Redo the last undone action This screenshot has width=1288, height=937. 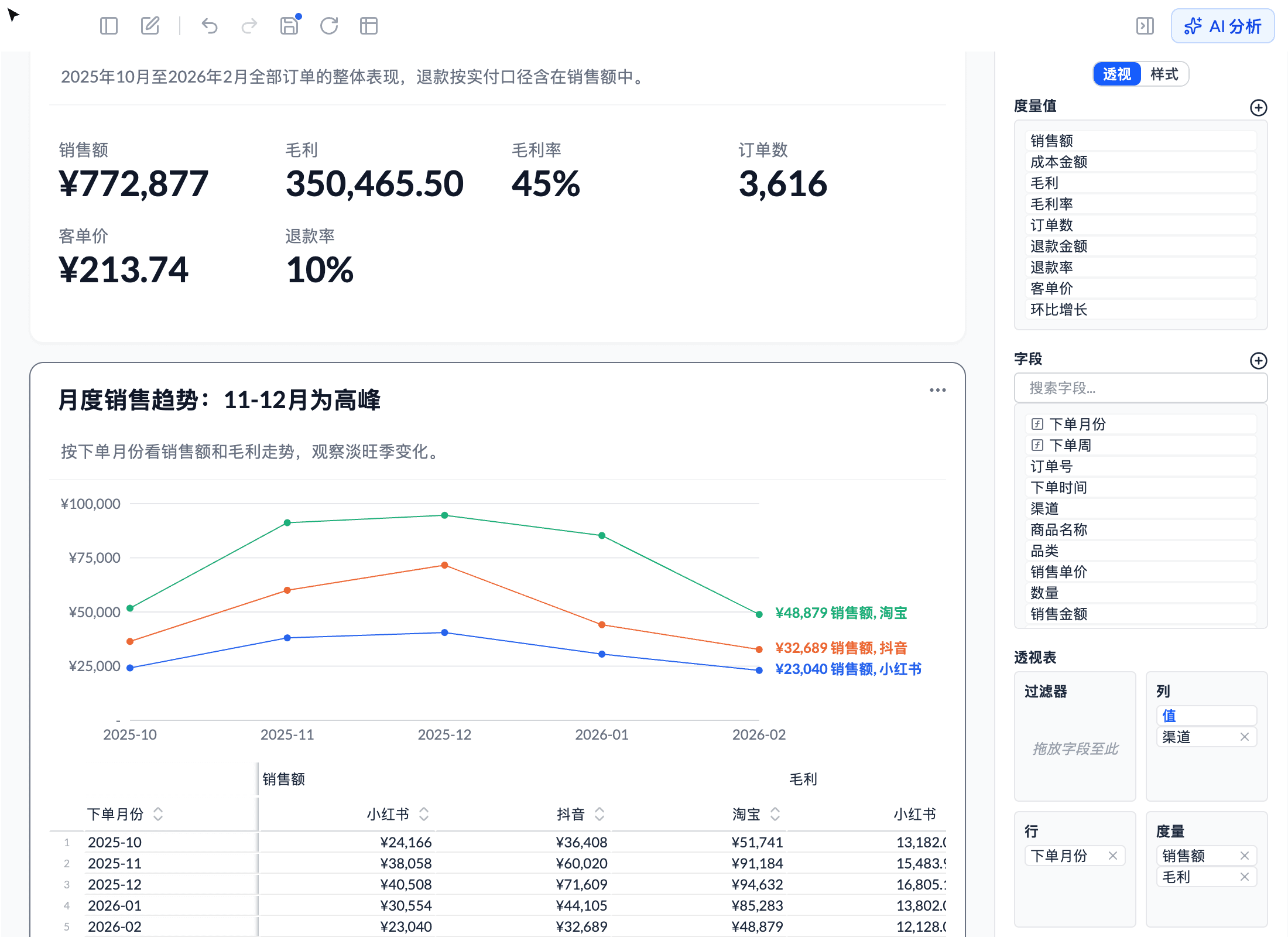point(249,26)
